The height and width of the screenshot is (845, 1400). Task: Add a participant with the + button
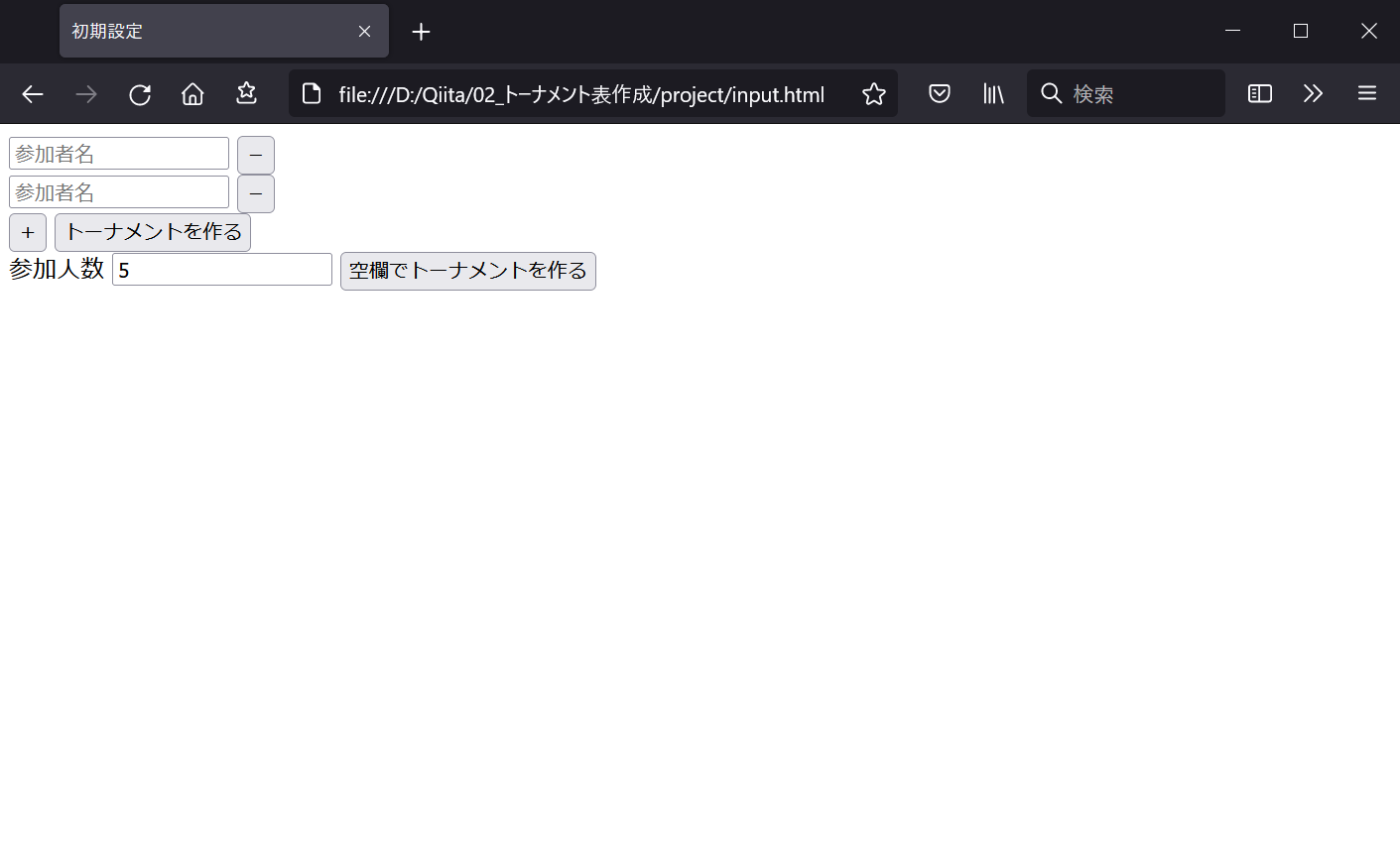(x=27, y=231)
